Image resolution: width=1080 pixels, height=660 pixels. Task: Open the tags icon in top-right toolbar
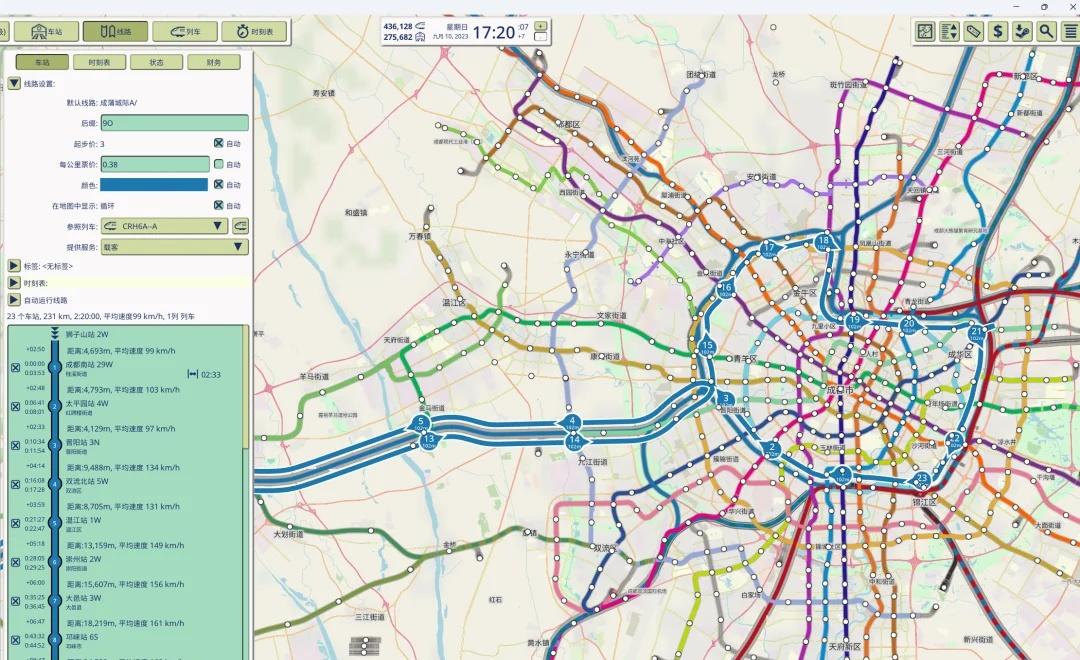click(973, 31)
